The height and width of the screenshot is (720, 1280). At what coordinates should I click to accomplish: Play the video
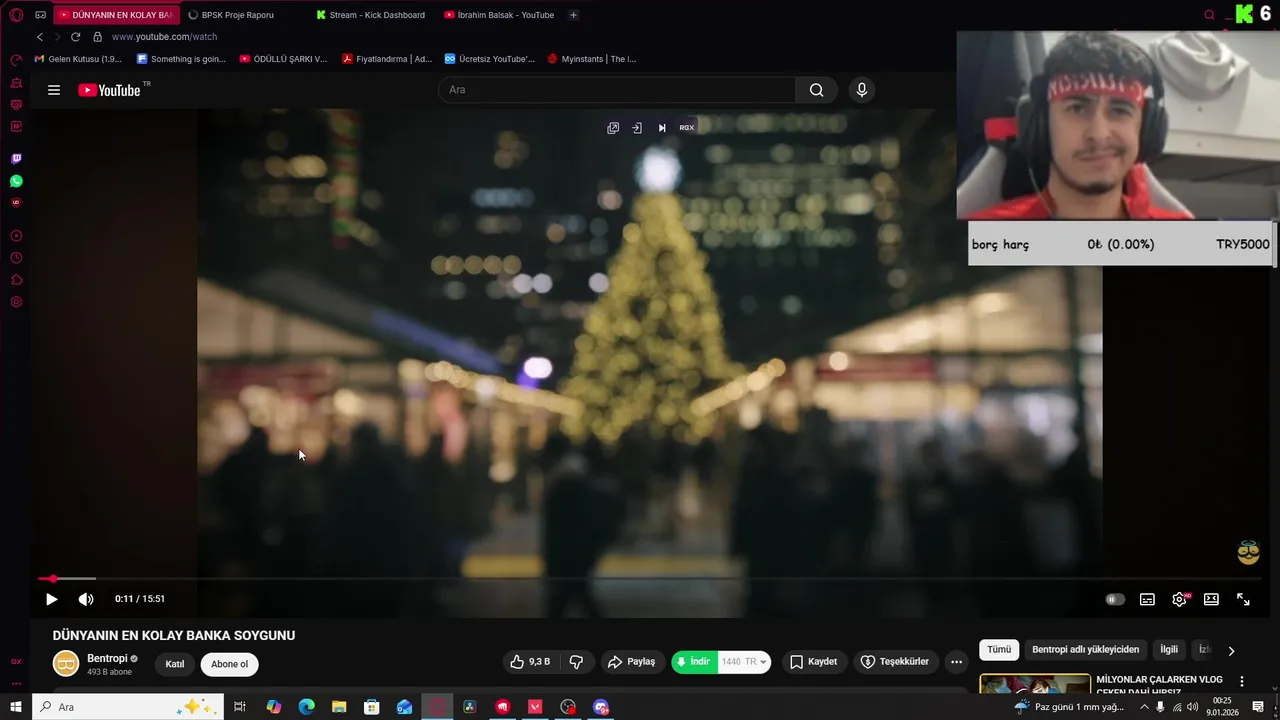[51, 599]
